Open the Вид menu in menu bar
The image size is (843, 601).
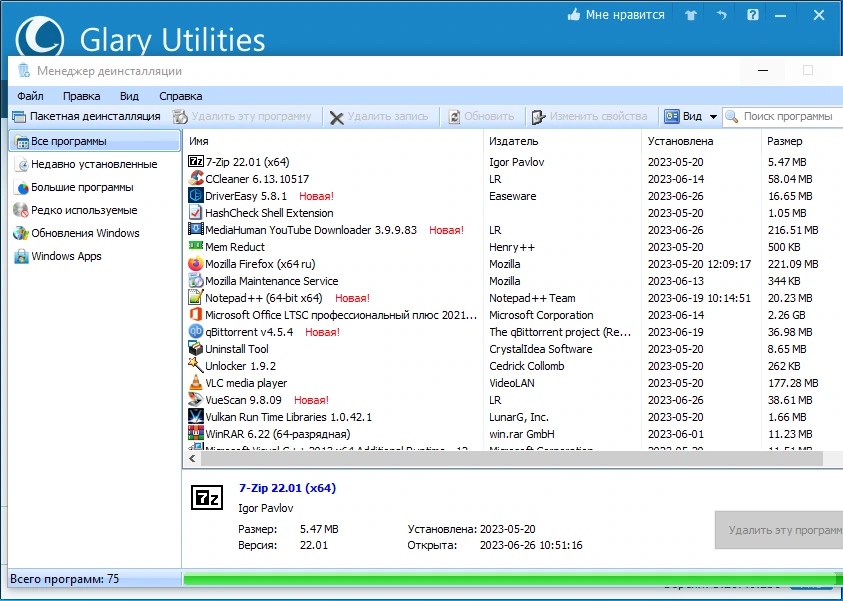[129, 96]
